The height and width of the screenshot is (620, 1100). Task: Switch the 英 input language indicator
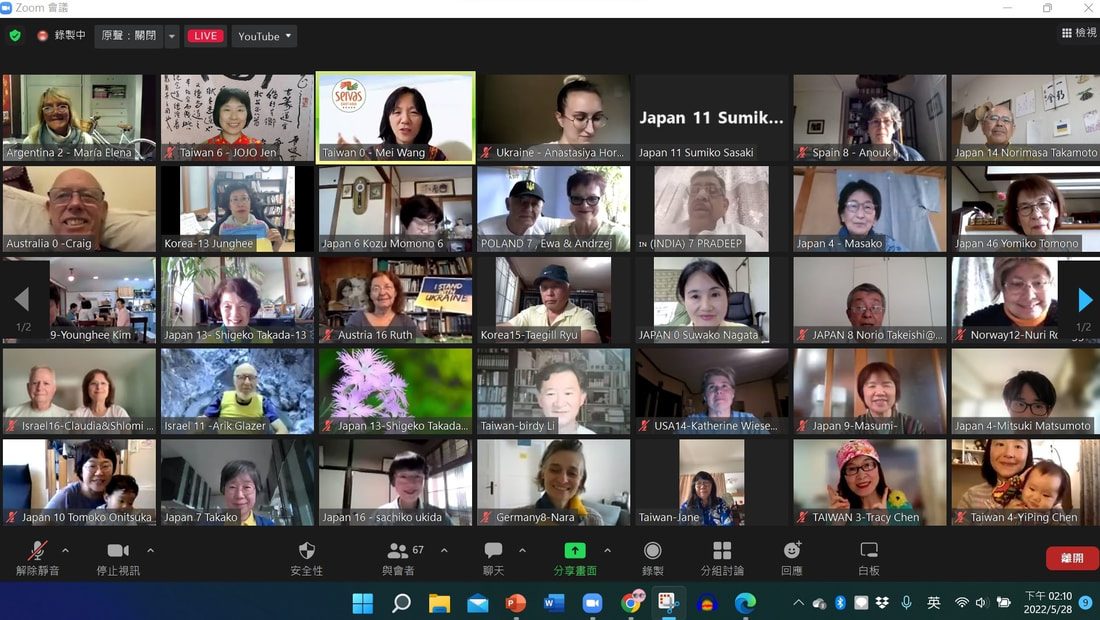pos(933,602)
